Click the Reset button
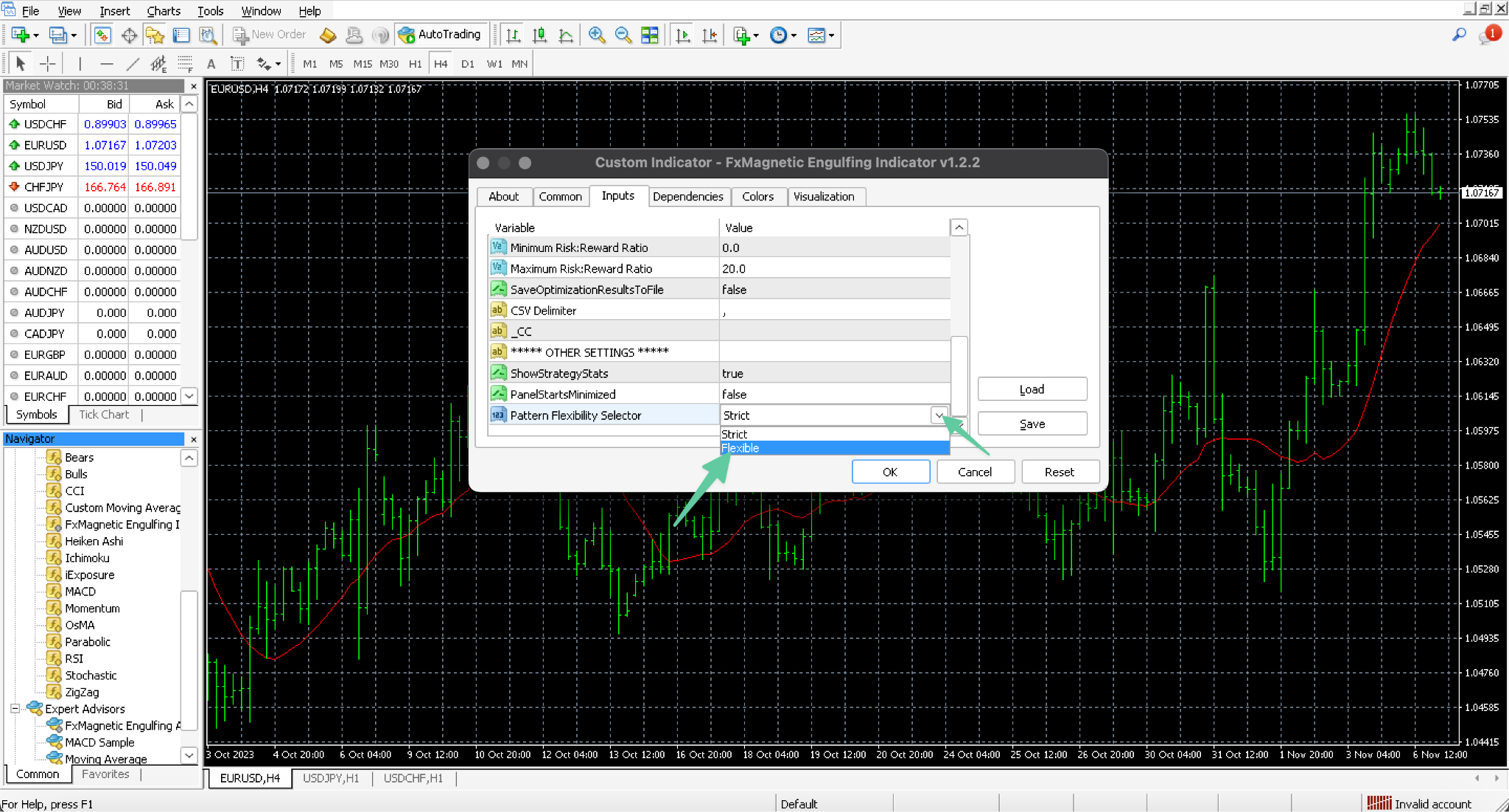The height and width of the screenshot is (812, 1509). [x=1060, y=472]
